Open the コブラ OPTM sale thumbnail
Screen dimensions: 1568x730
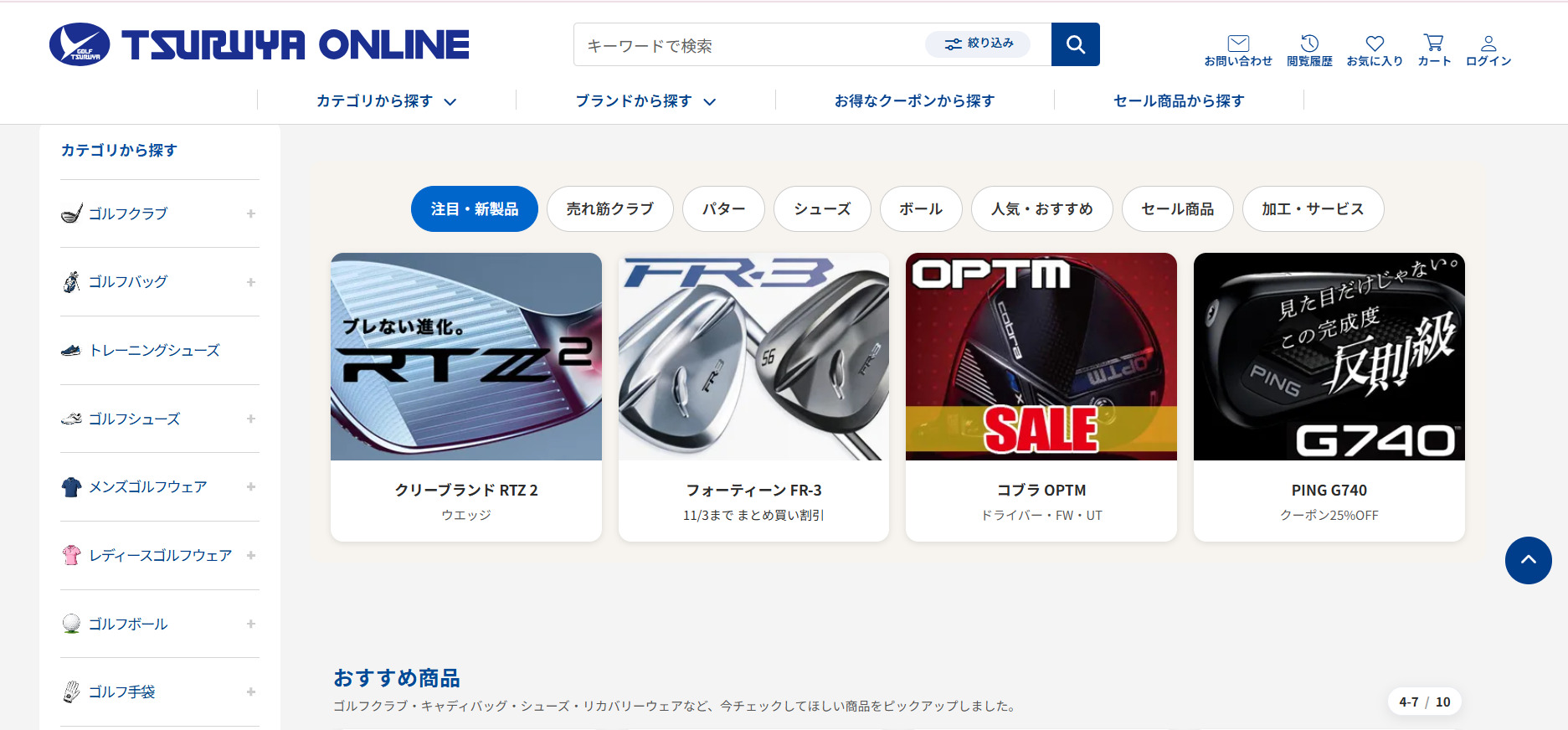(1041, 357)
